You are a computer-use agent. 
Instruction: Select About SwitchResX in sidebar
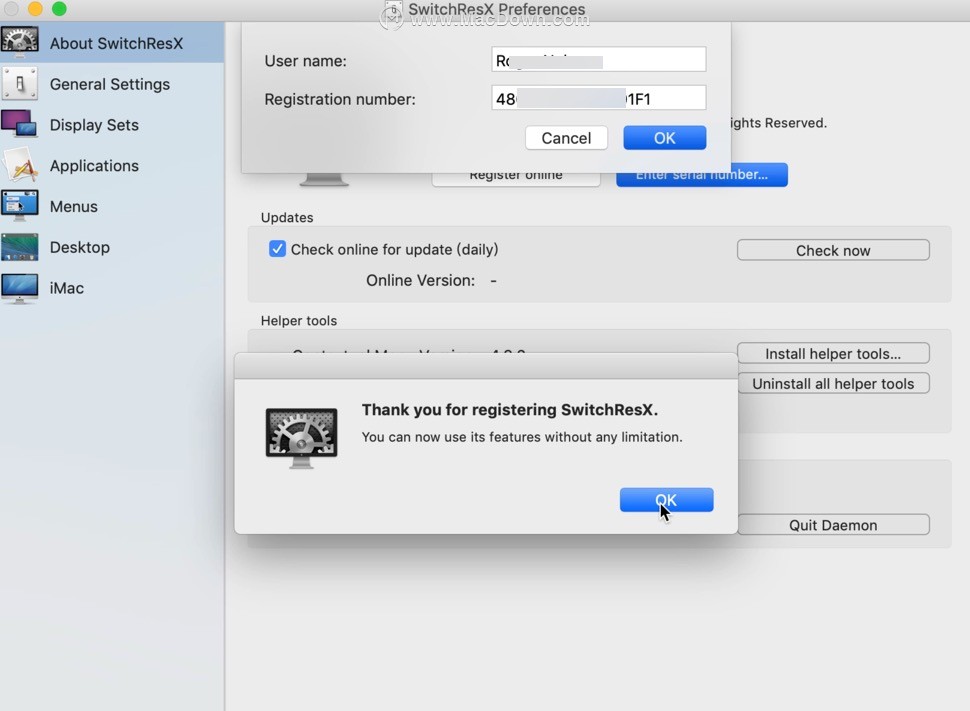tap(112, 43)
